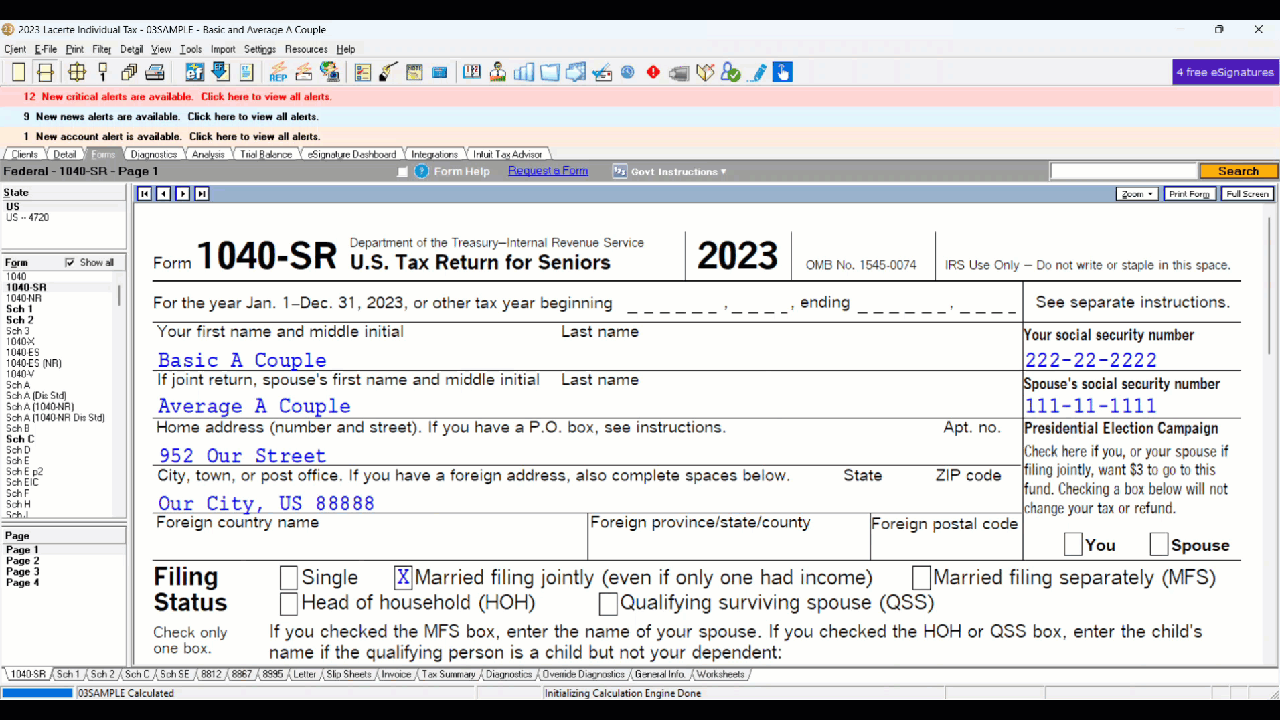Click the Full Screen button
Image resolution: width=1280 pixels, height=720 pixels.
[1248, 194]
